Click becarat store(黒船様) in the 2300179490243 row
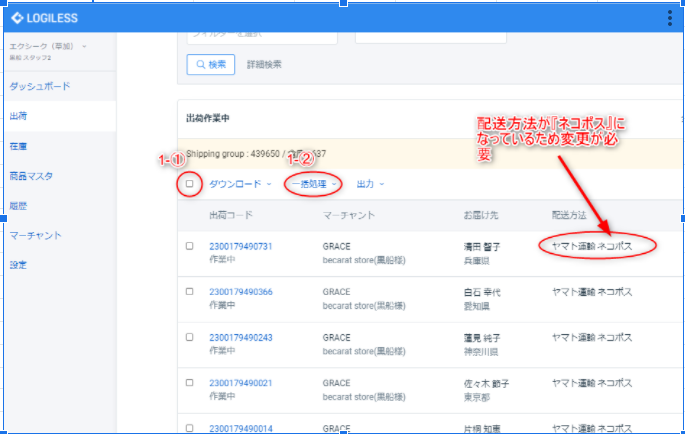The image size is (685, 434). (364, 351)
